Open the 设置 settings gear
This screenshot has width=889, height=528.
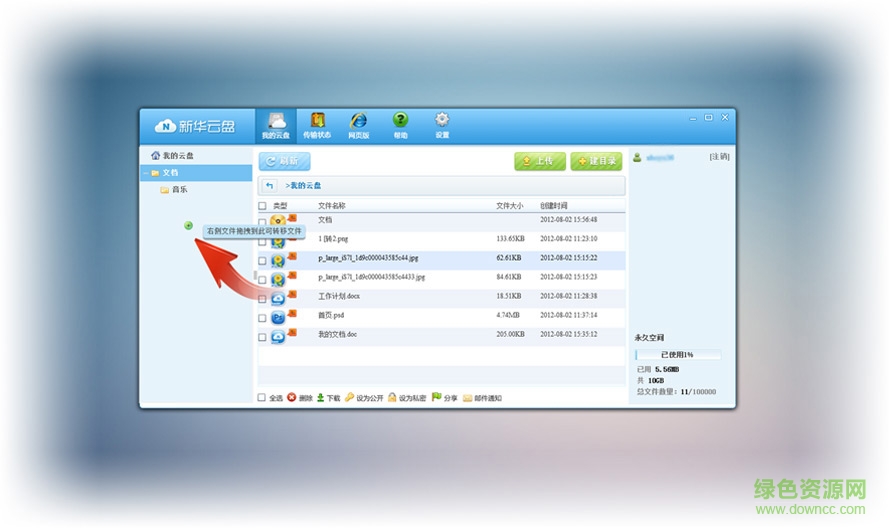[442, 125]
